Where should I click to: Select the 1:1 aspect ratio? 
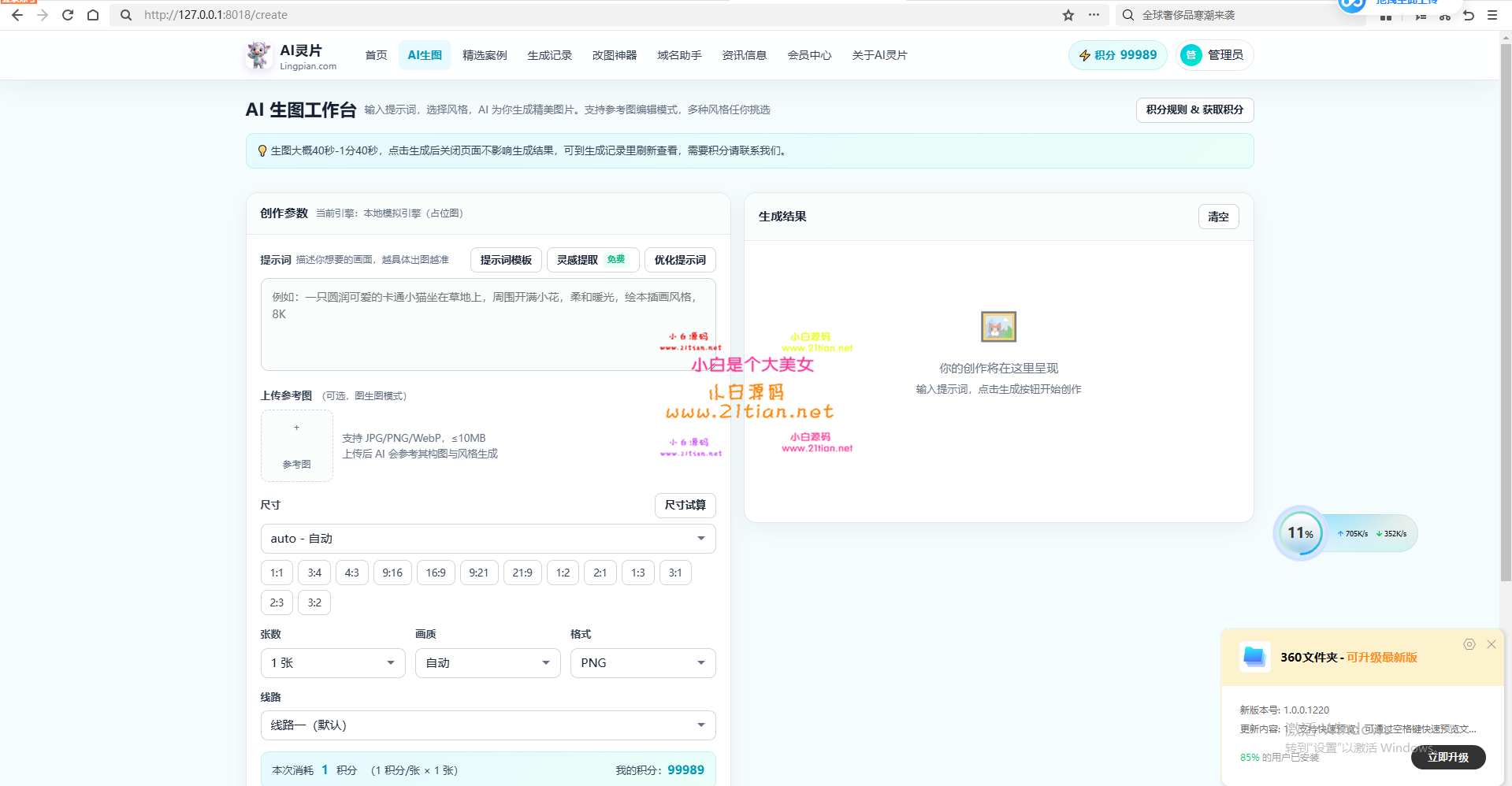coord(277,573)
